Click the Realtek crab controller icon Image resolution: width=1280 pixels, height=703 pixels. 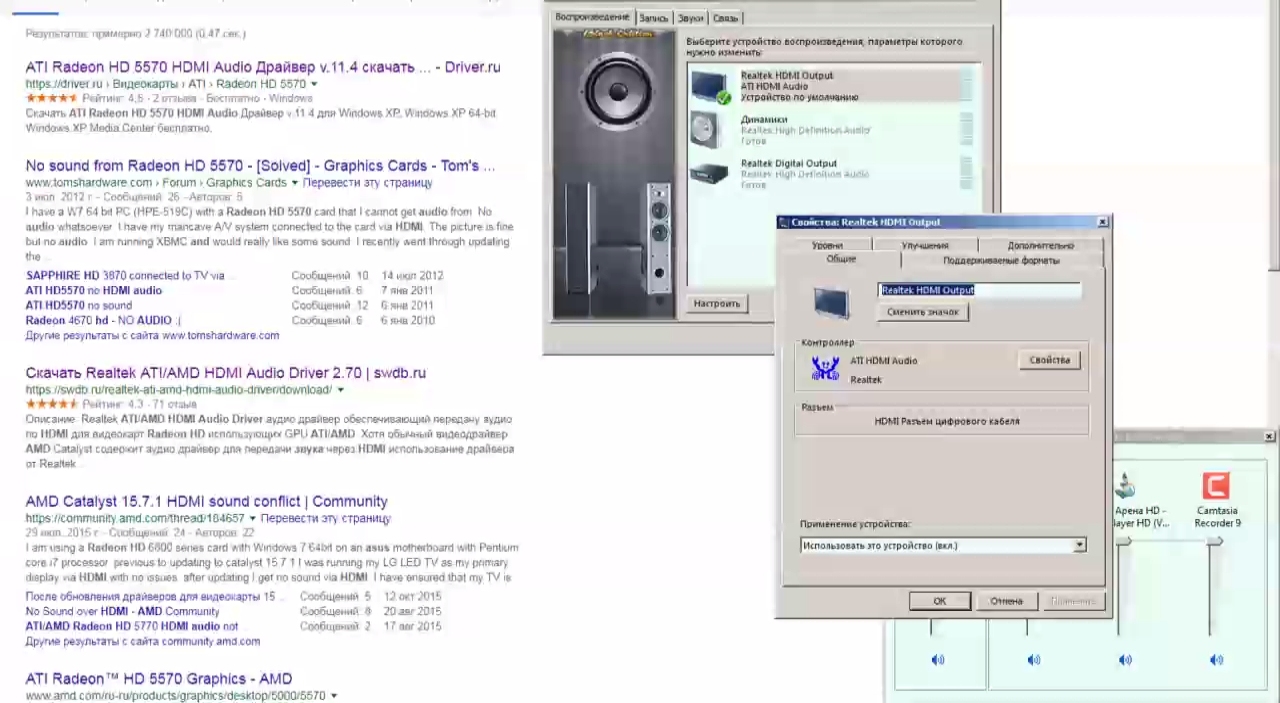[x=825, y=370]
